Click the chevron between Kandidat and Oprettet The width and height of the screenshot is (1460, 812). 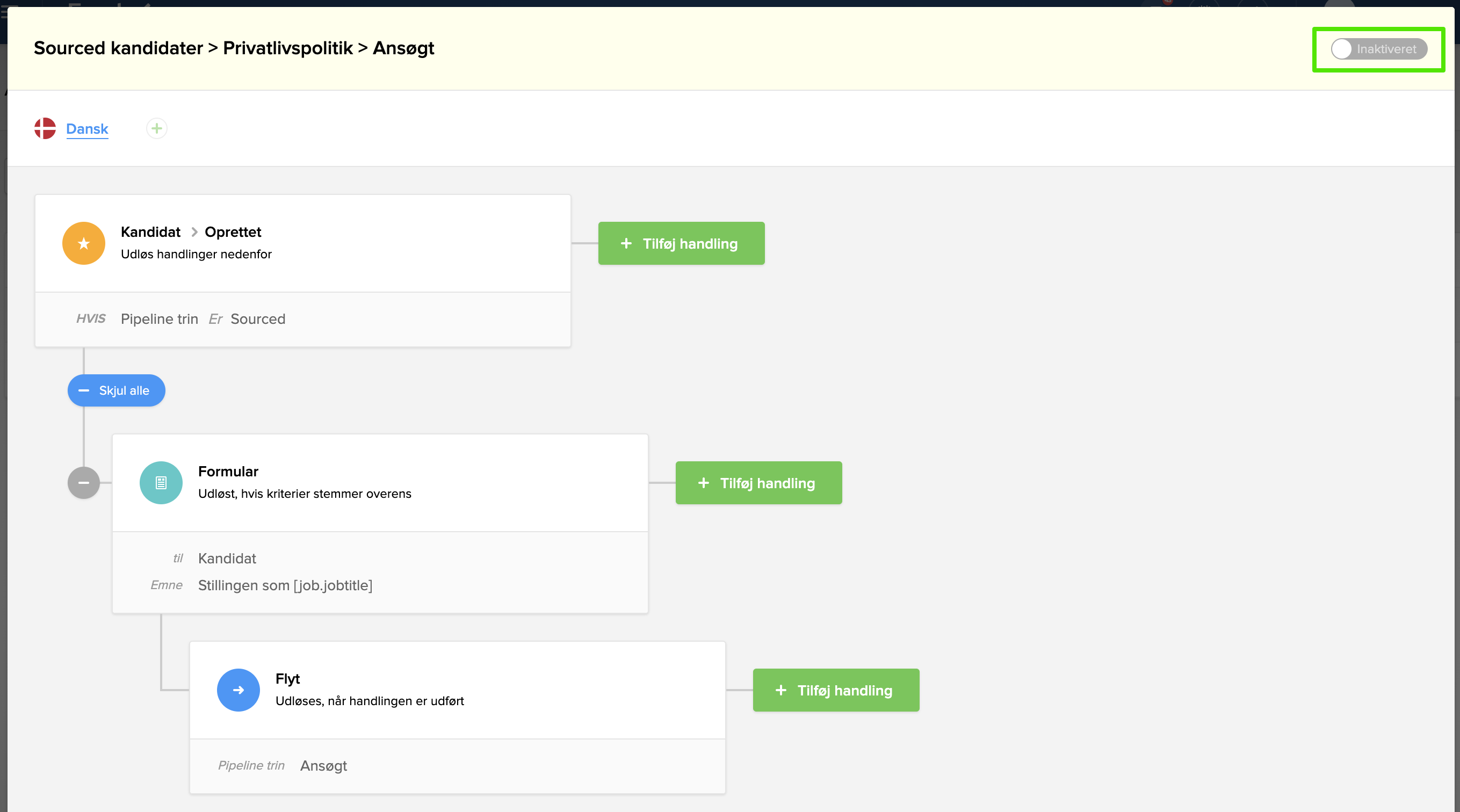[x=194, y=232]
